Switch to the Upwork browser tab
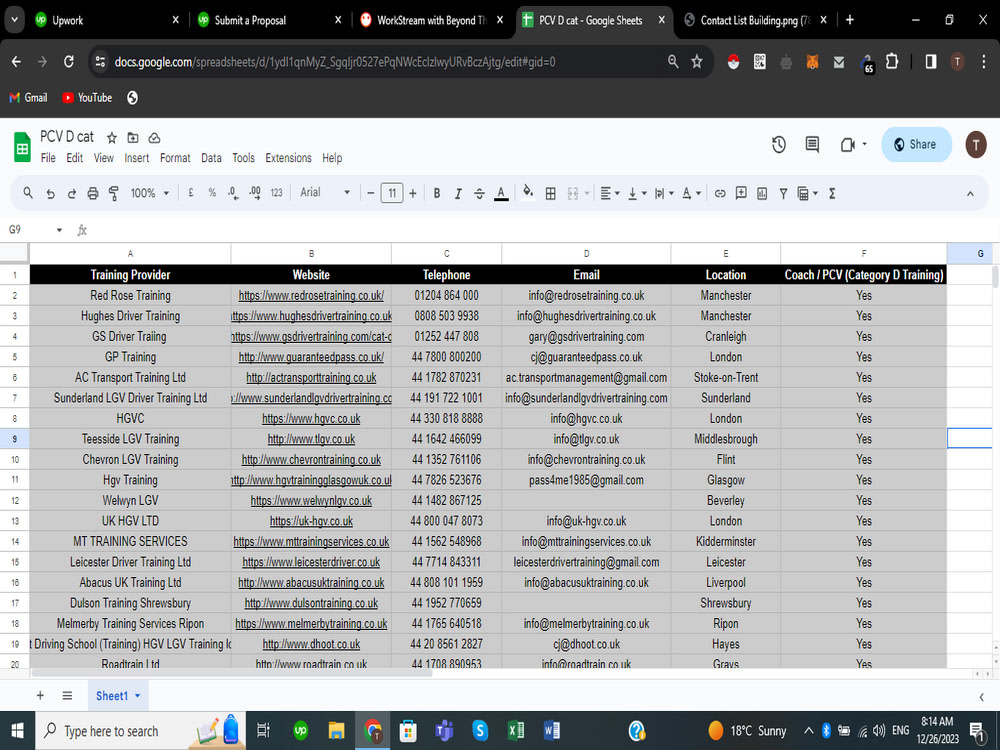Viewport: 1000px width, 750px height. (x=107, y=20)
